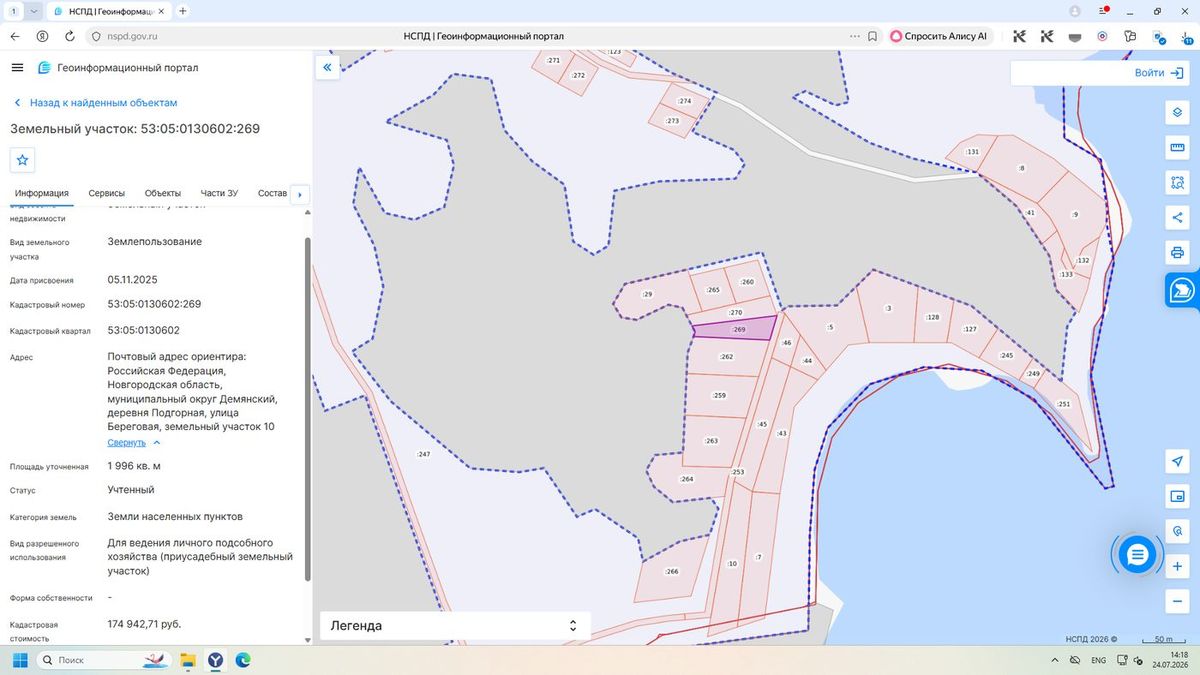1200x675 pixels.
Task: Select parcel :262 on the map
Action: click(x=727, y=357)
